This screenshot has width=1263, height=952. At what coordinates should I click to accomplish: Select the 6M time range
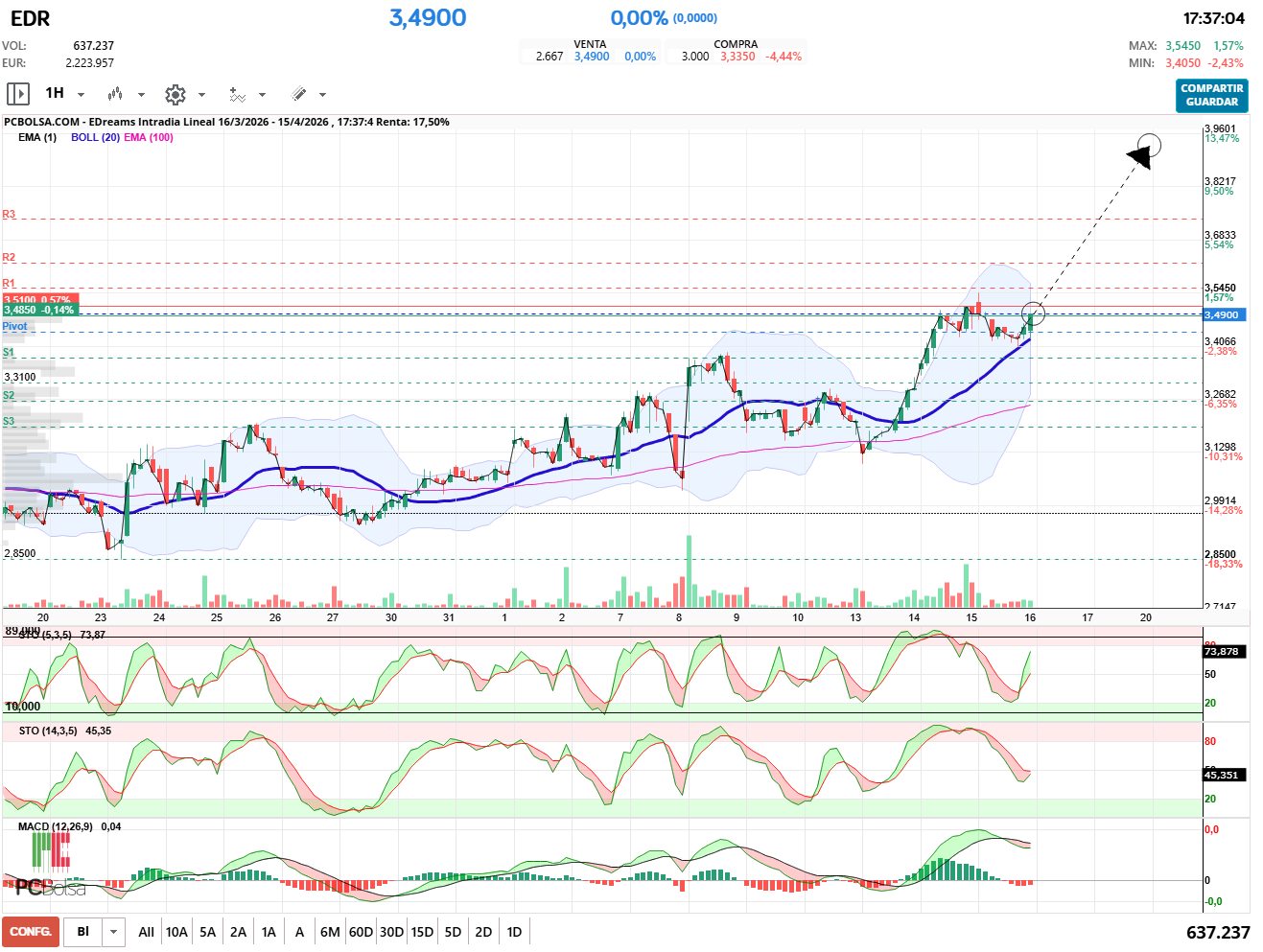click(x=330, y=932)
